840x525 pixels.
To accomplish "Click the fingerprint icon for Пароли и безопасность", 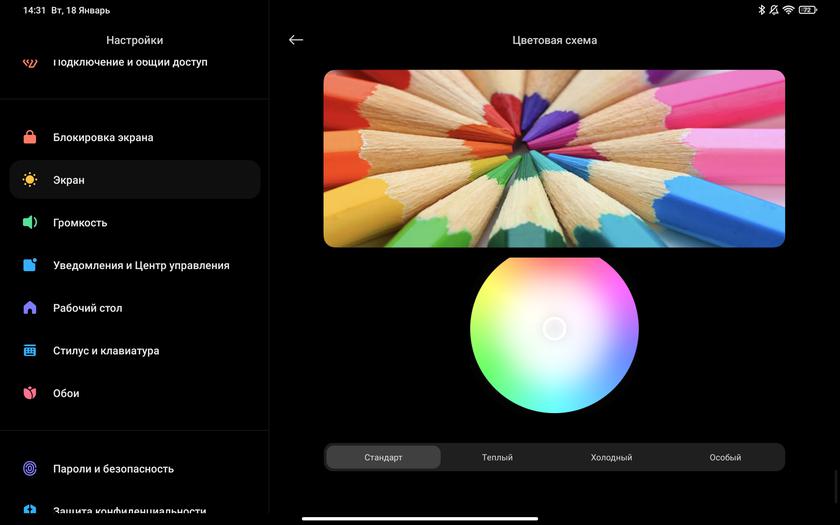I will tap(30, 468).
